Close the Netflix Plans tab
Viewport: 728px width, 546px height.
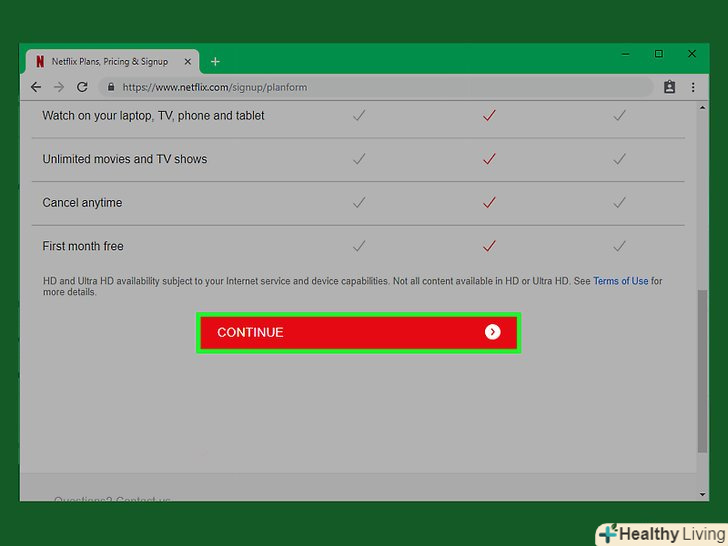(188, 61)
